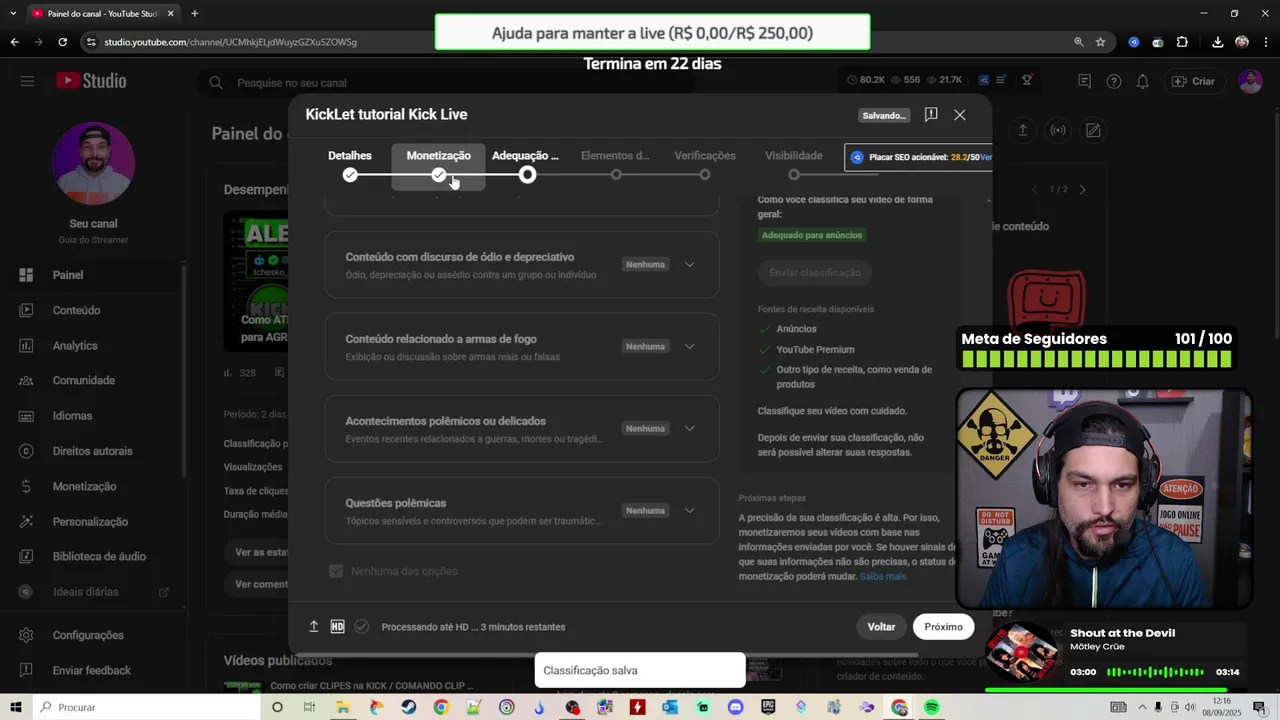The height and width of the screenshot is (720, 1280).
Task: Go to the Verificações step
Action: (x=705, y=165)
